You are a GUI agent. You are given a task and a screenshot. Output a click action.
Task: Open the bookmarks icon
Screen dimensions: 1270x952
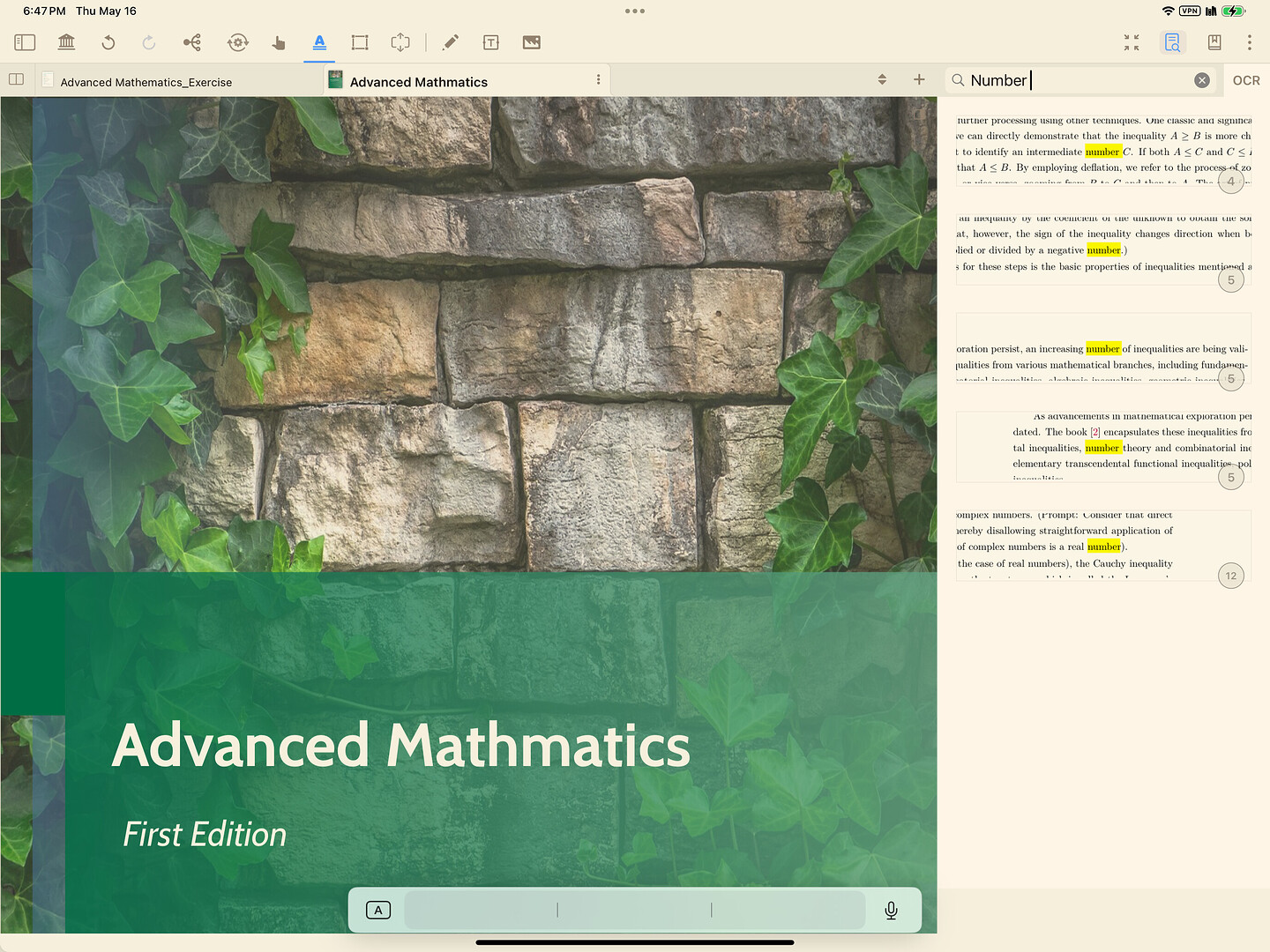[x=1214, y=42]
